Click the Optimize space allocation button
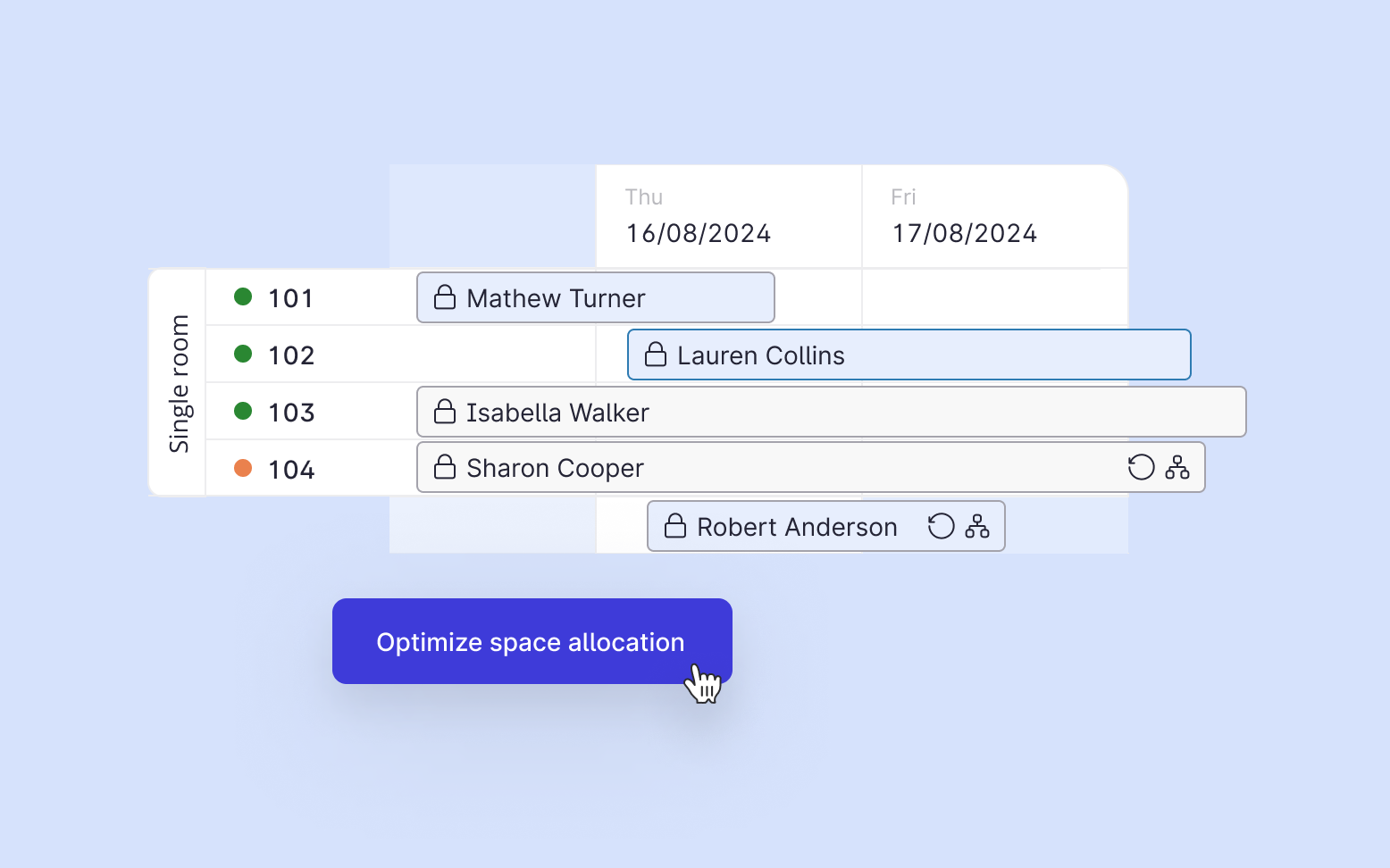 [532, 641]
